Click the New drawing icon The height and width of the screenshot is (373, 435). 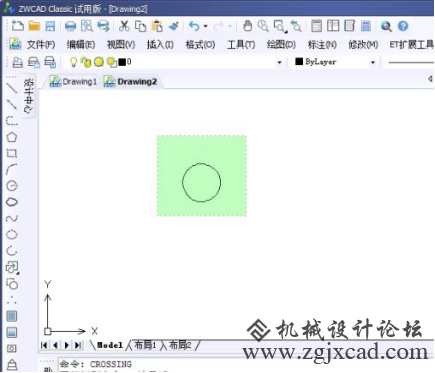17,26
